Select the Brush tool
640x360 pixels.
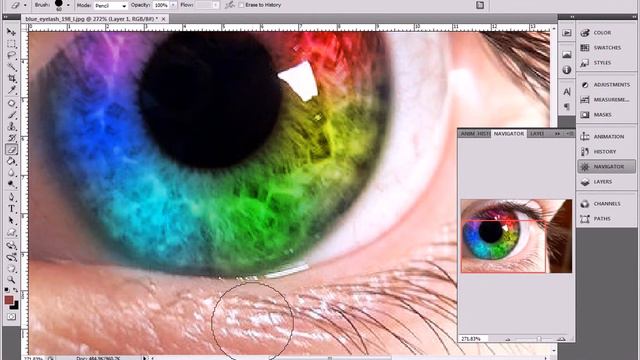point(11,115)
